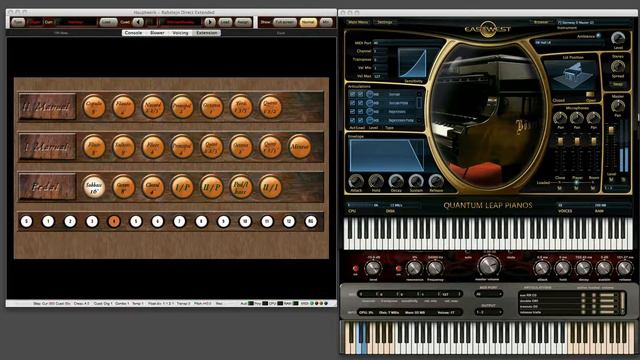
Task: Select combination piston 1
Action: coord(48,222)
